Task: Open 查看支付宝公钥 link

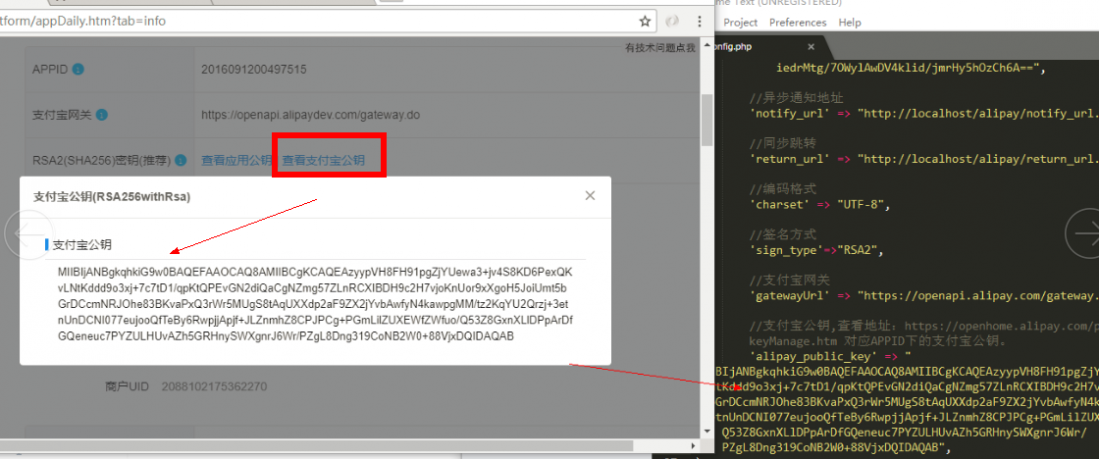Action: coord(323,160)
